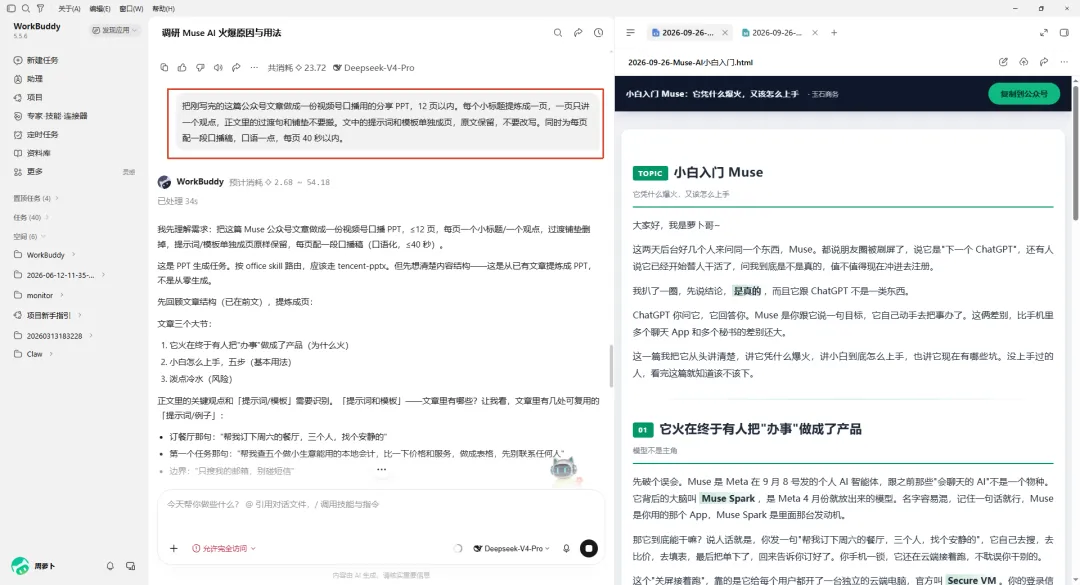
Task: Open notifications bell in sidebar footer
Action: [110, 566]
